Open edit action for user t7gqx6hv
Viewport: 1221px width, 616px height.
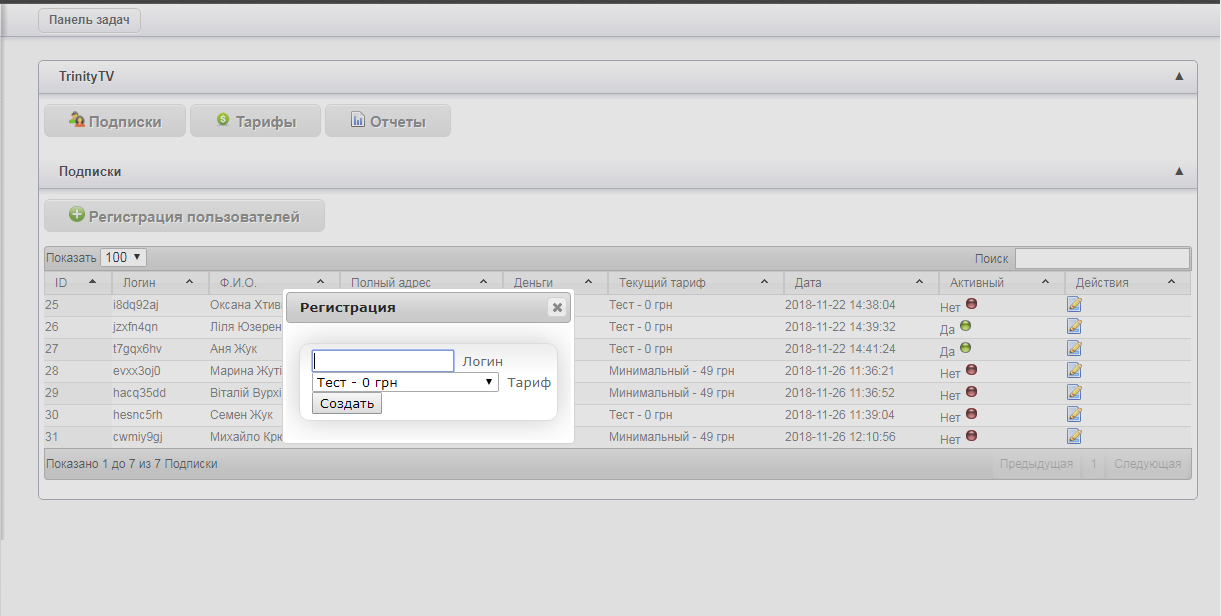[1075, 348]
